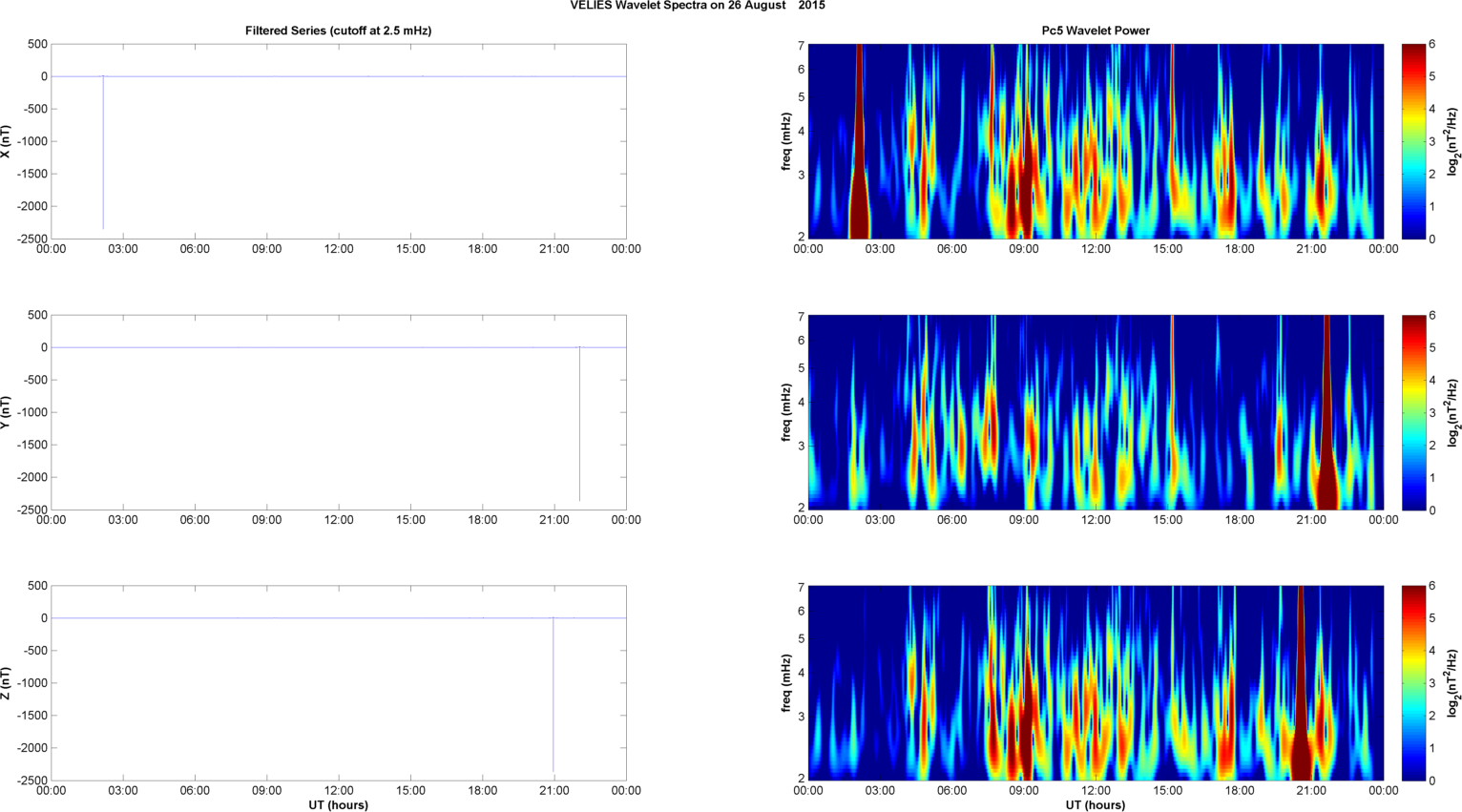This screenshot has height=812, width=1462.
Task: Select the 'Y (nT)' axis label
Action: pyautogui.click(x=6, y=412)
